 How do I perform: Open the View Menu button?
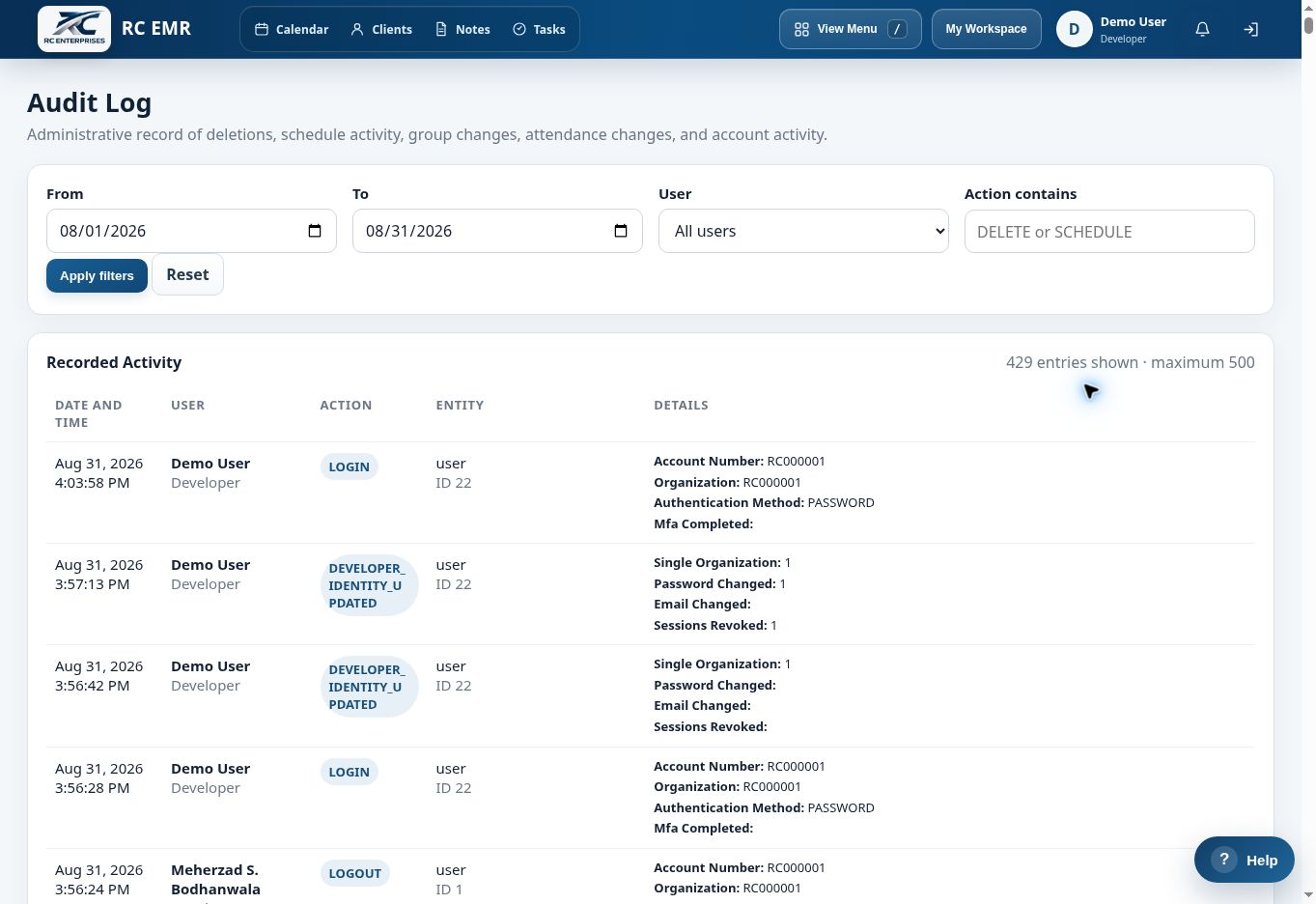(x=850, y=29)
